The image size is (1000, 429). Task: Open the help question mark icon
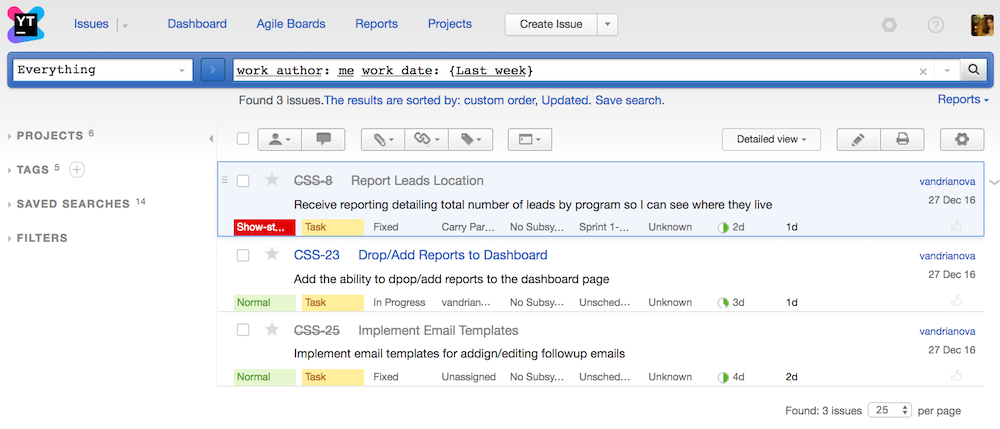point(935,25)
